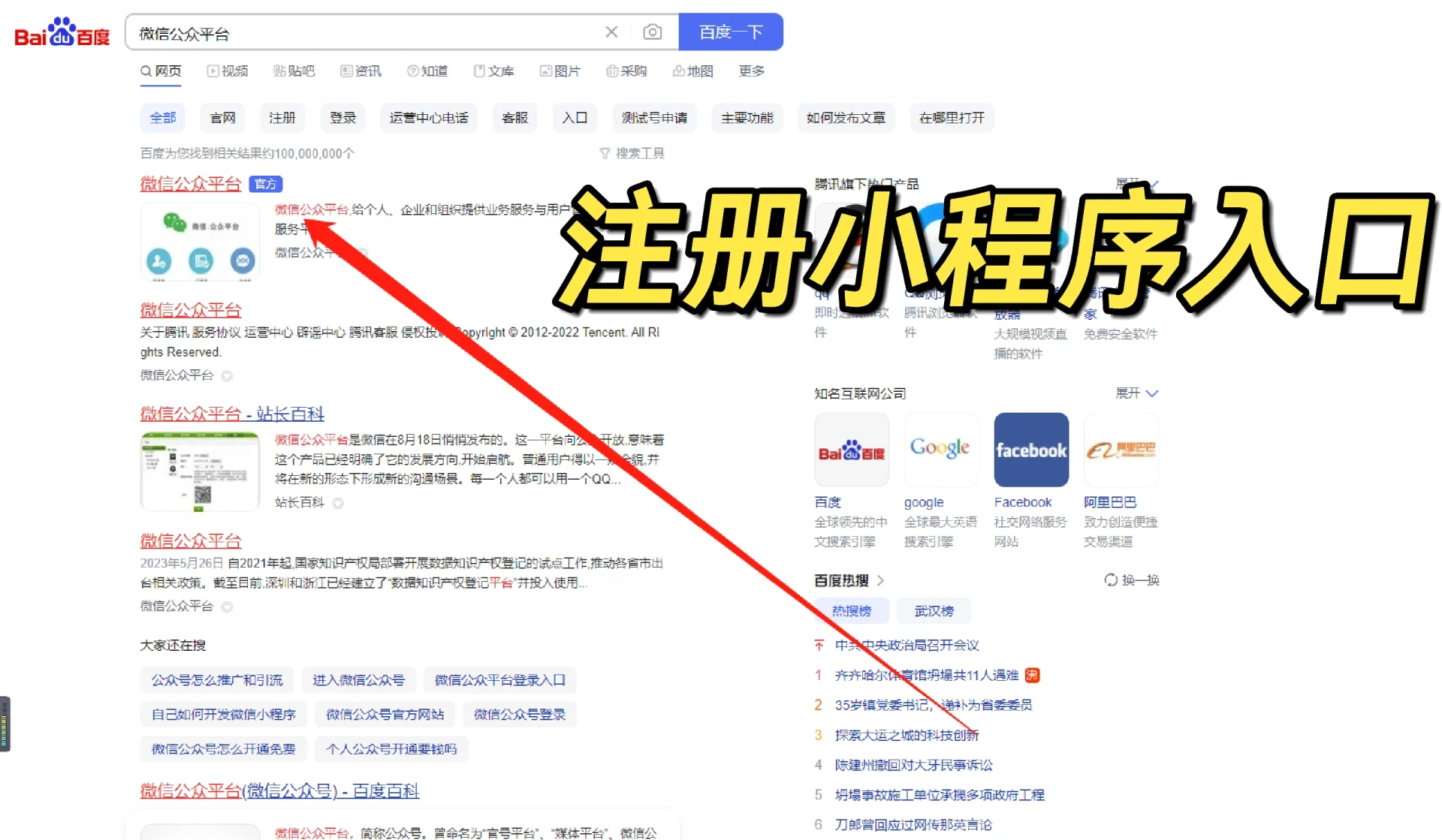Select the 官网 filter chip
This screenshot has width=1442, height=840.
222,118
